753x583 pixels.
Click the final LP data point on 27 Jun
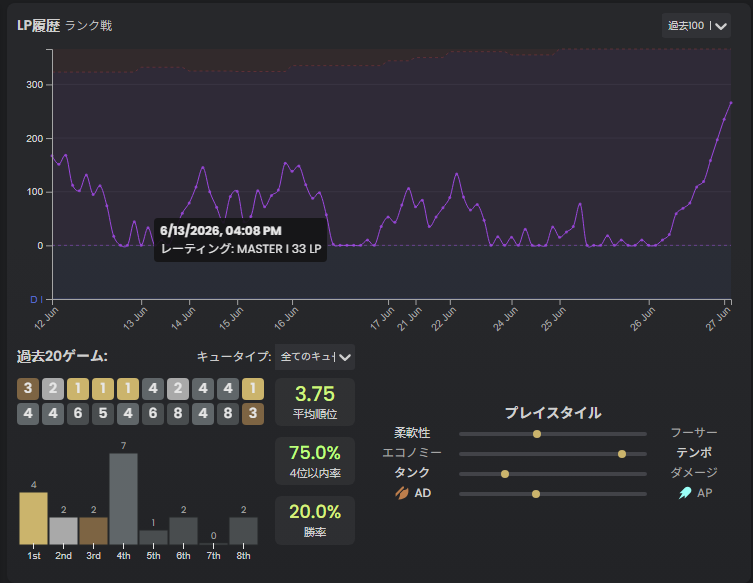point(731,102)
